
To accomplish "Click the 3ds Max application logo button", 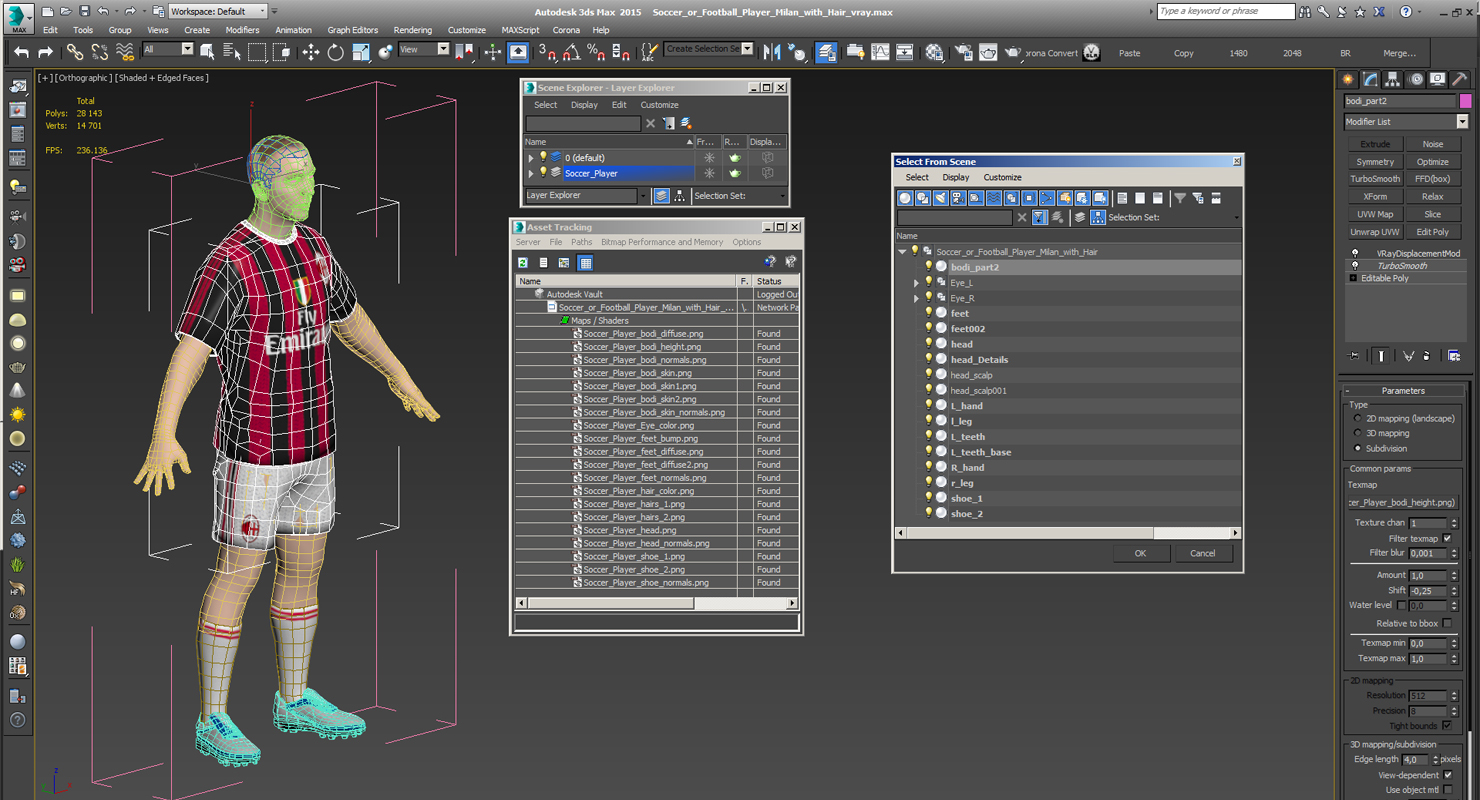I will pos(18,17).
